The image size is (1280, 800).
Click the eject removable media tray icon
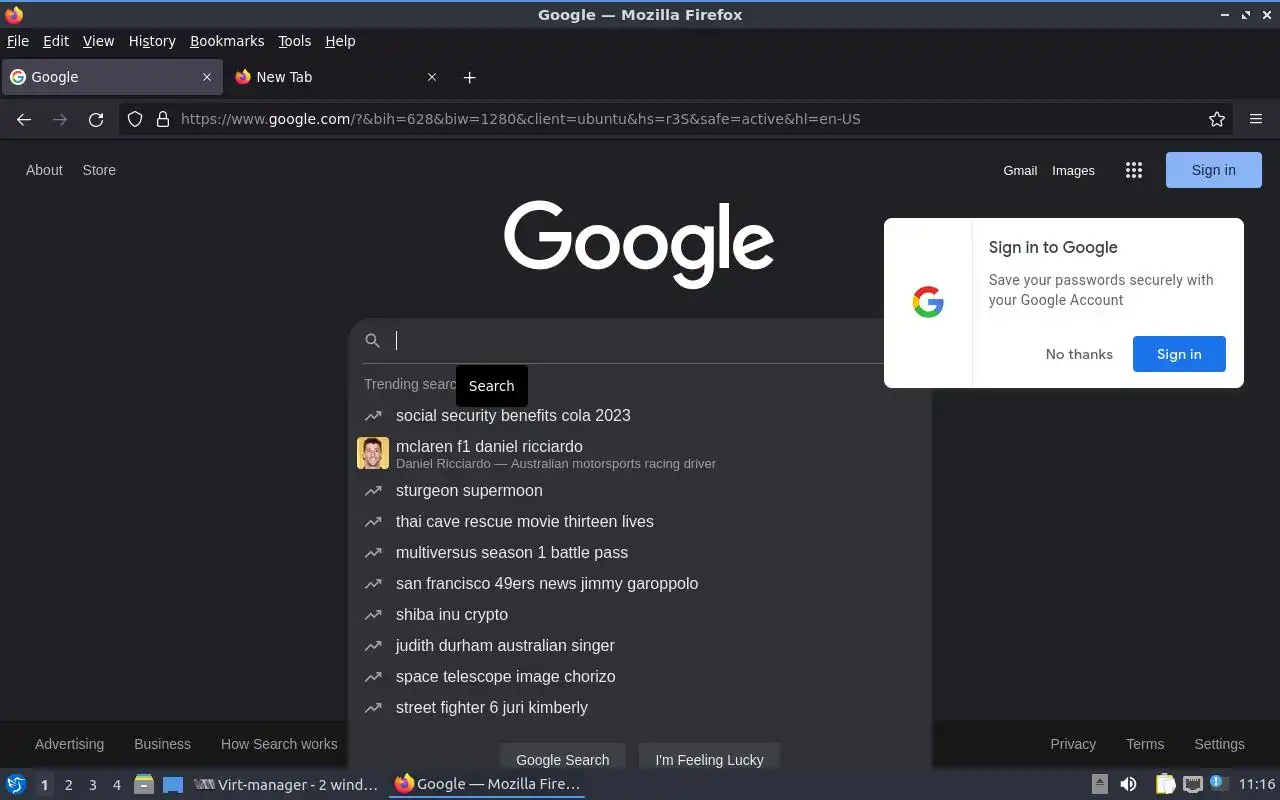1099,784
